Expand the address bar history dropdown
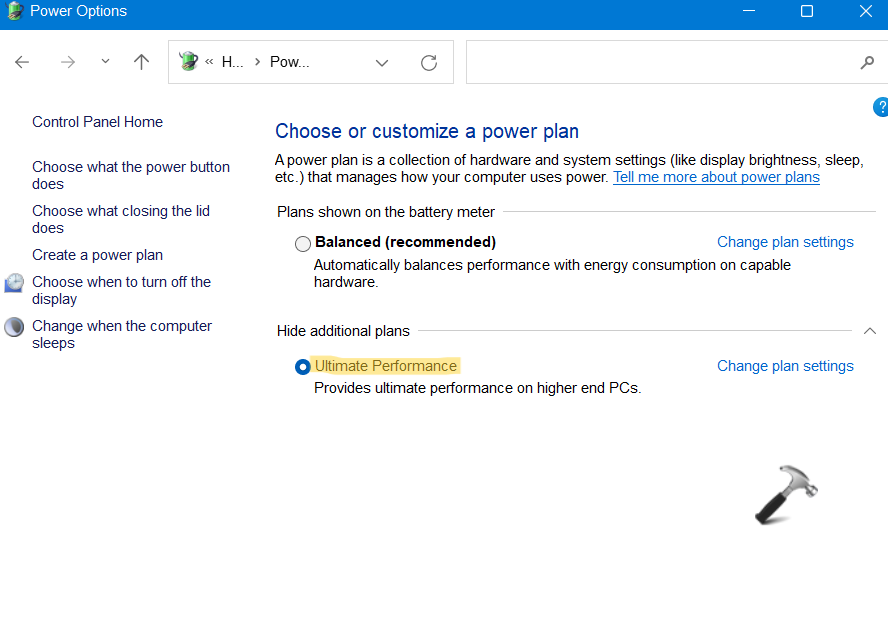888x626 pixels. click(381, 63)
